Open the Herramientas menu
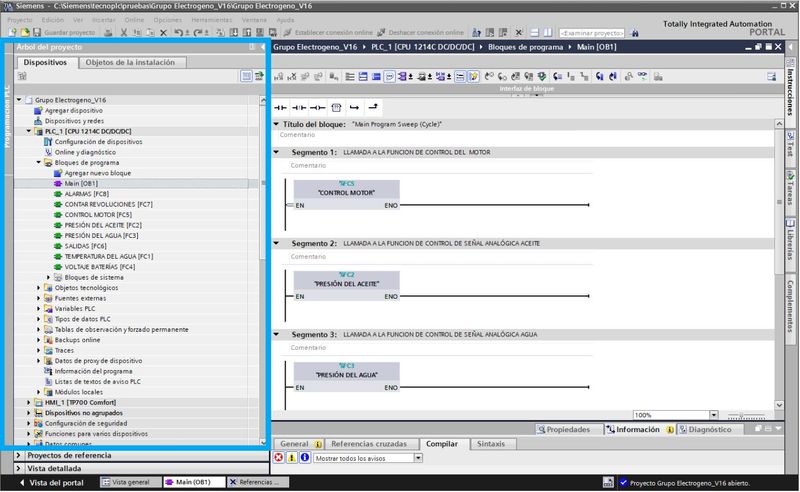The height and width of the screenshot is (492, 800). (x=212, y=20)
